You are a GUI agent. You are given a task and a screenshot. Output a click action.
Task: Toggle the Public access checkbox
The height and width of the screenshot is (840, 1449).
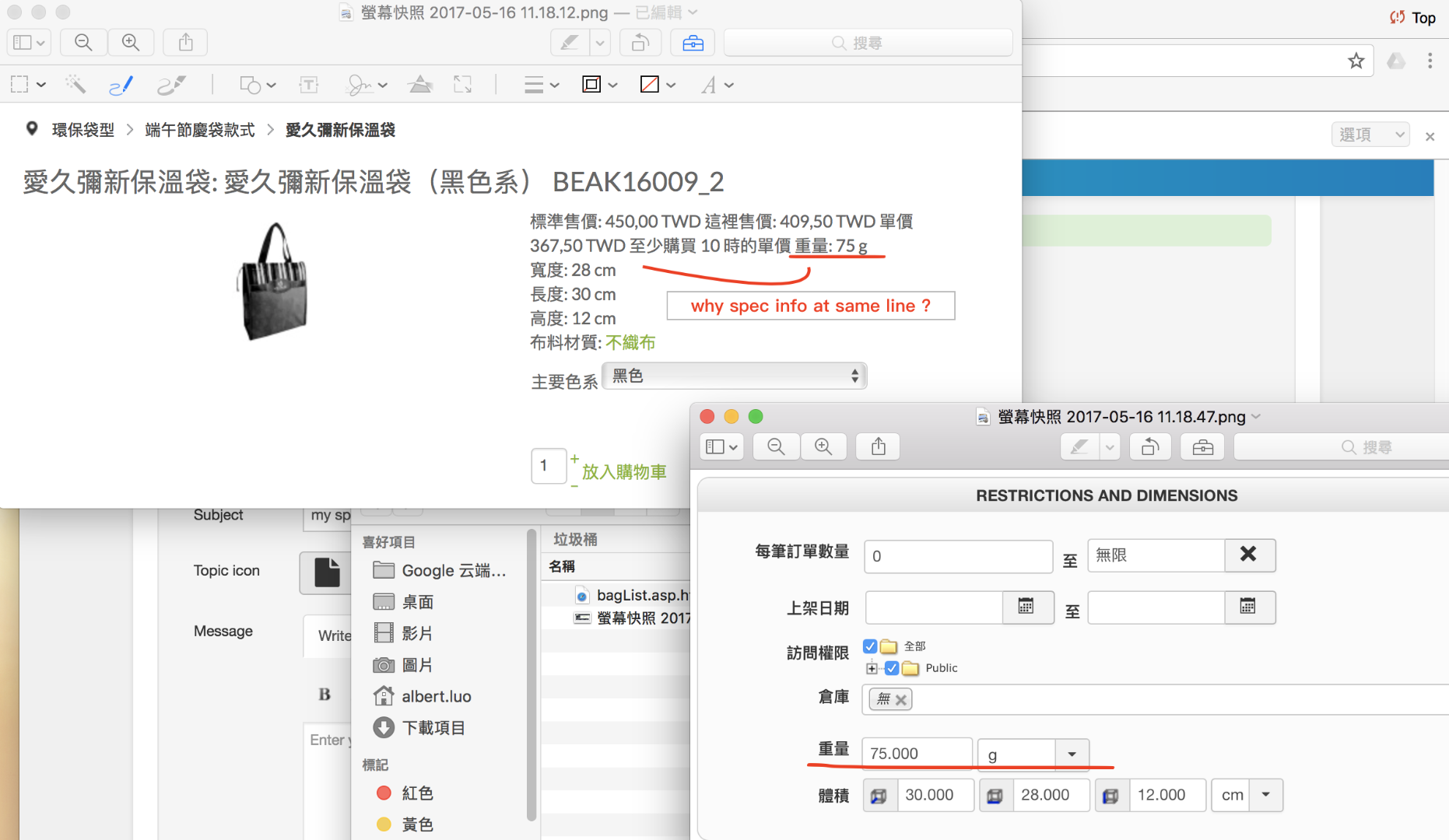pos(892,668)
